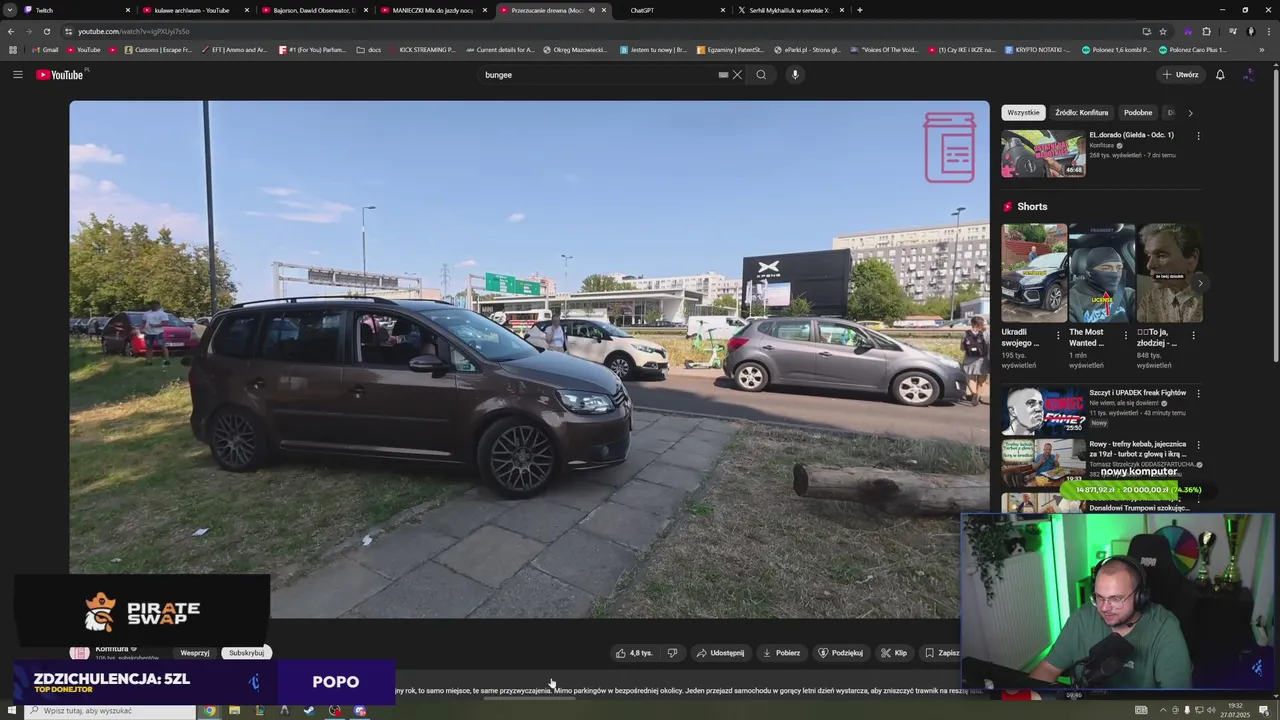The height and width of the screenshot is (720, 1280).
Task: Open options for EL.dorado video
Action: click(x=1198, y=136)
